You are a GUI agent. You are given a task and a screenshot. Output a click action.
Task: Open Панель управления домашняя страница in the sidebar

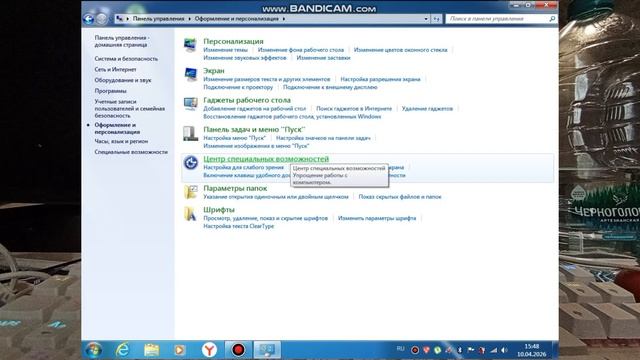pyautogui.click(x=122, y=41)
